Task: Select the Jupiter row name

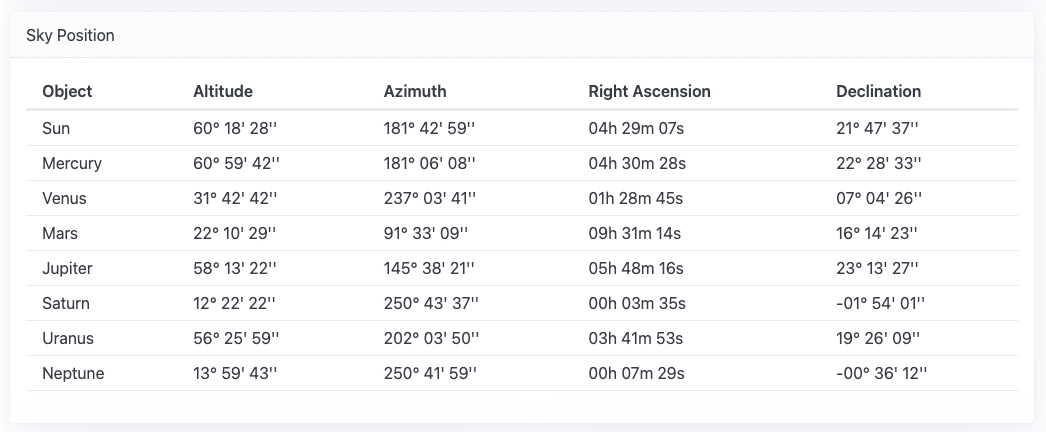Action: [x=66, y=269]
